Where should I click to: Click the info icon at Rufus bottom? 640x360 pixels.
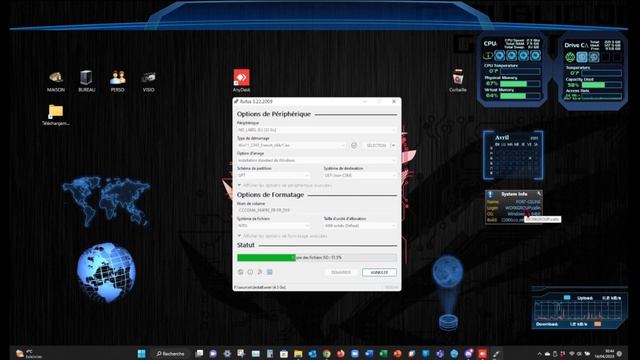pos(250,272)
